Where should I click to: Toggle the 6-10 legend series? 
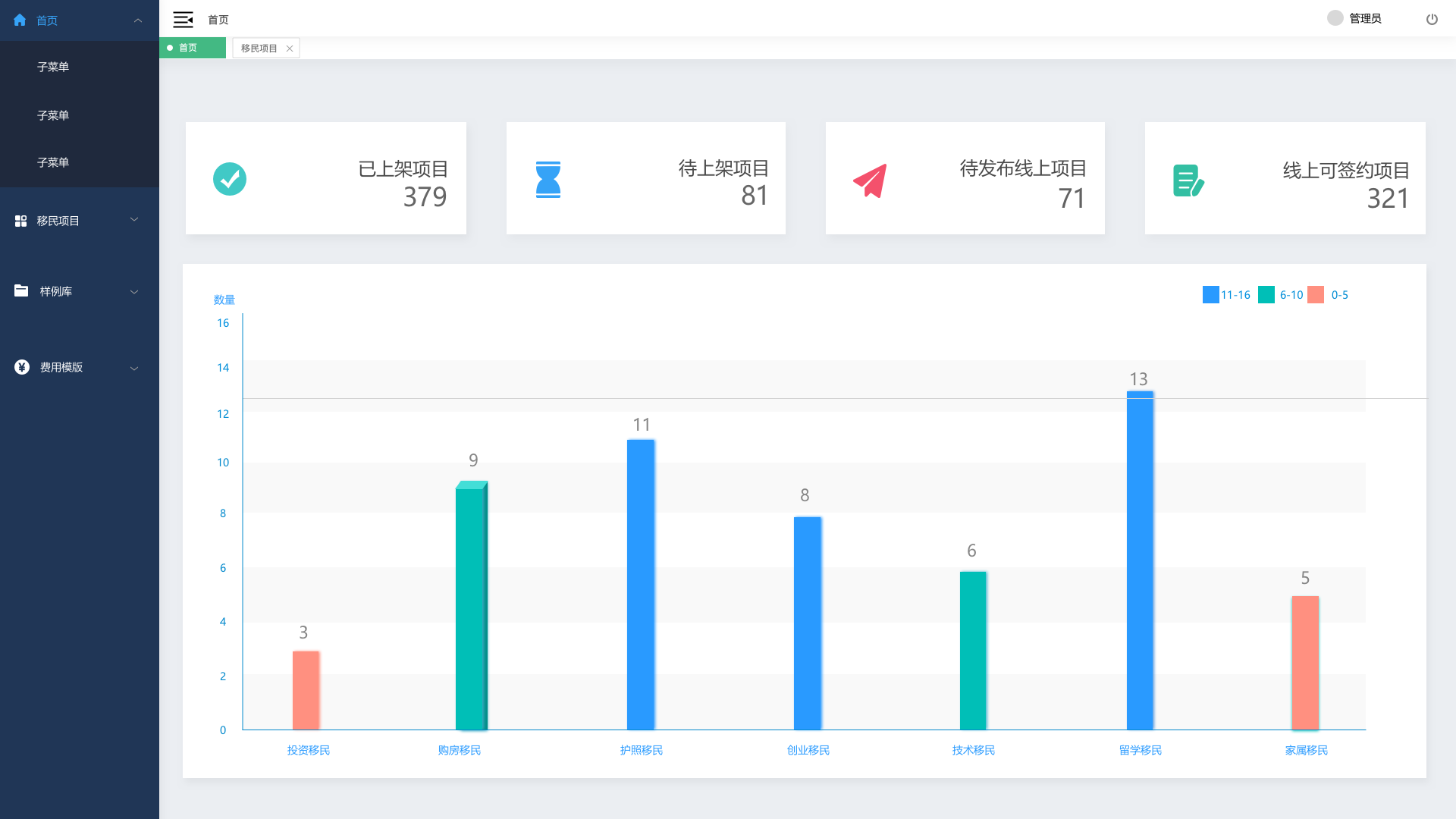pos(1266,295)
